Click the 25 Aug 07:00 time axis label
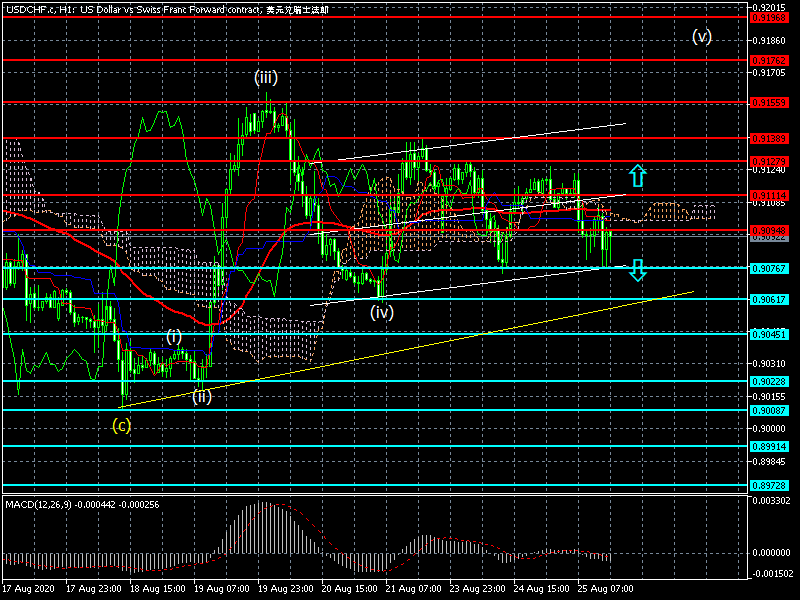Screen dimensions: 800x600 tap(606, 589)
